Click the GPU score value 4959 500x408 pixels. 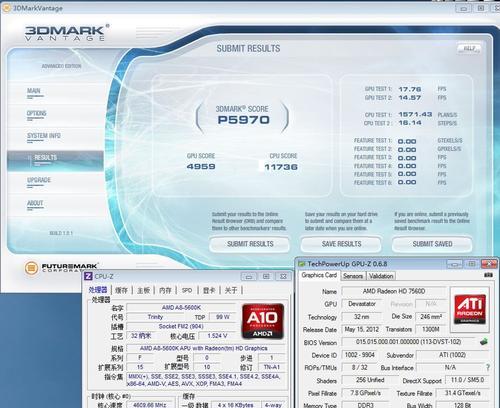(201, 166)
